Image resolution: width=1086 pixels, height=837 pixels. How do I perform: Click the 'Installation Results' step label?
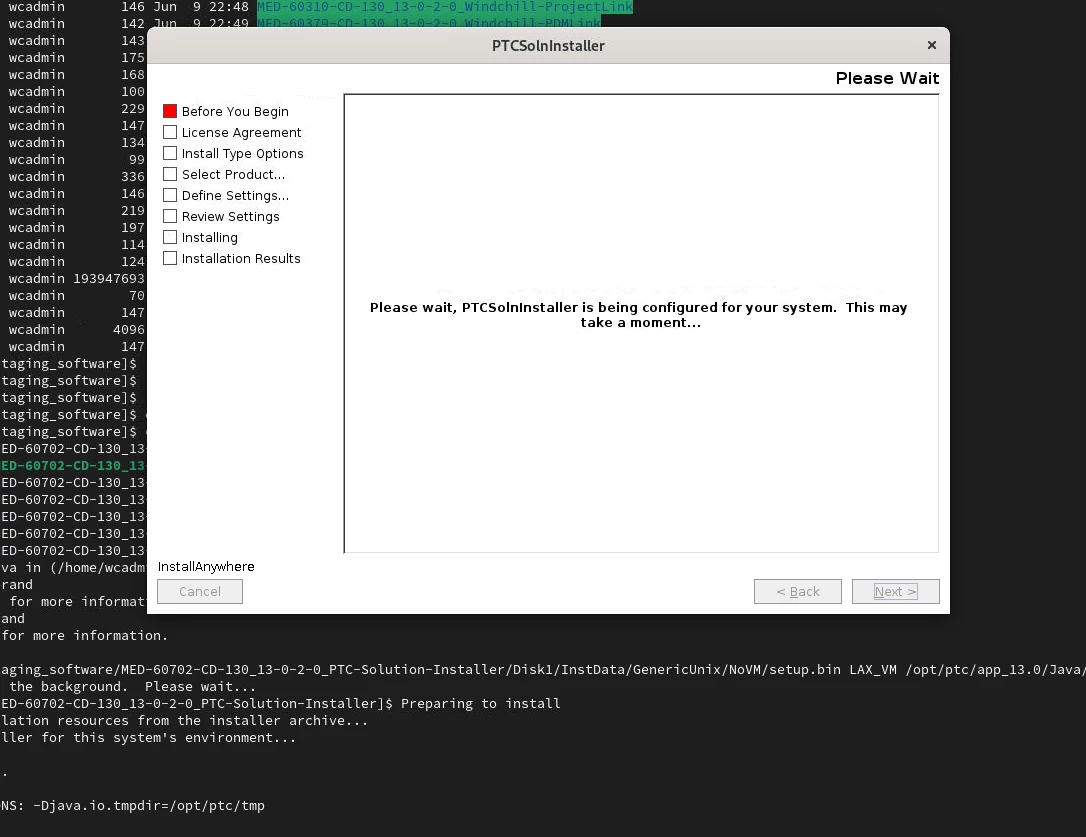point(241,258)
